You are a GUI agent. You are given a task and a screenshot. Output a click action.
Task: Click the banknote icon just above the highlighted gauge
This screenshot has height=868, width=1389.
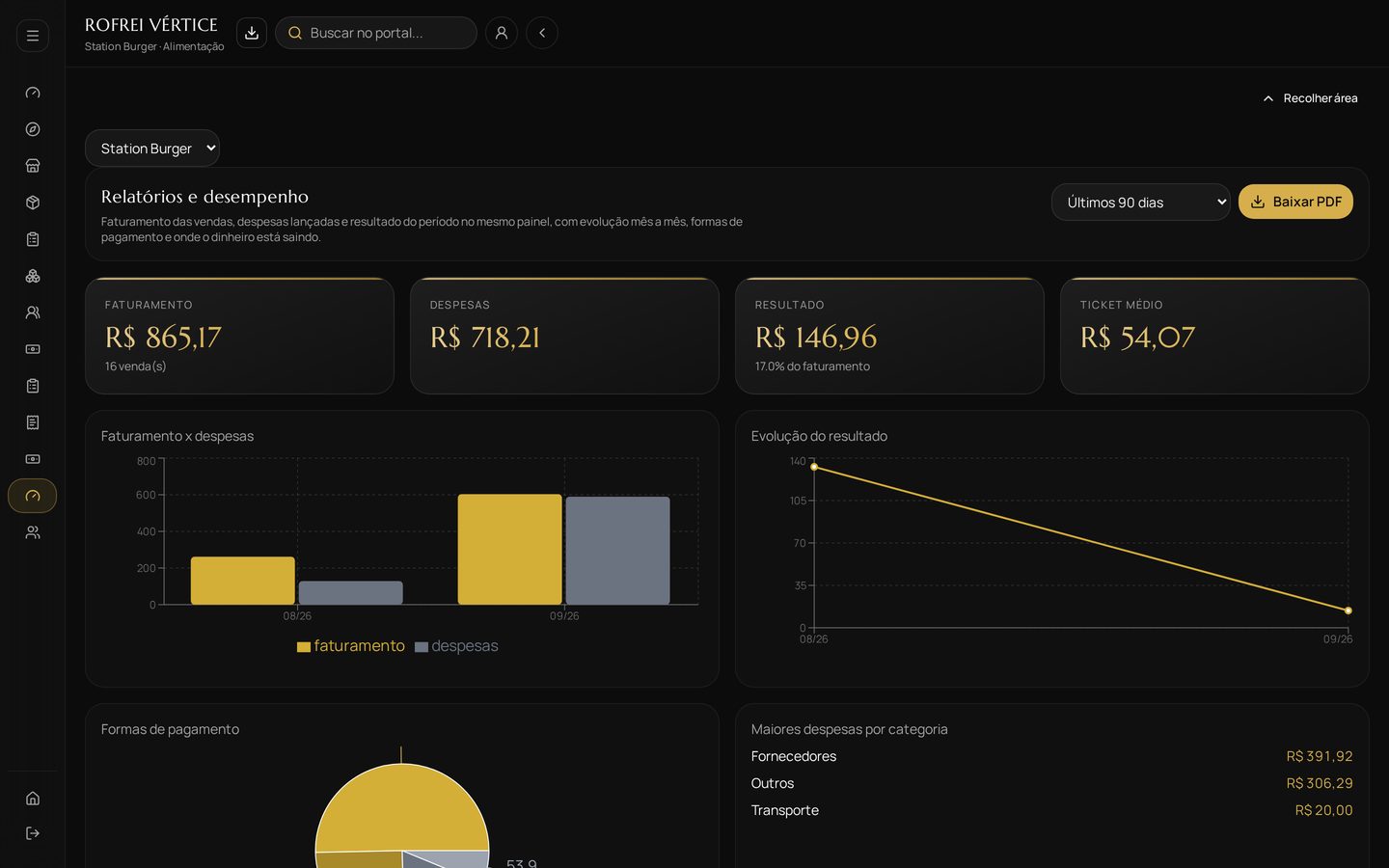tap(33, 459)
